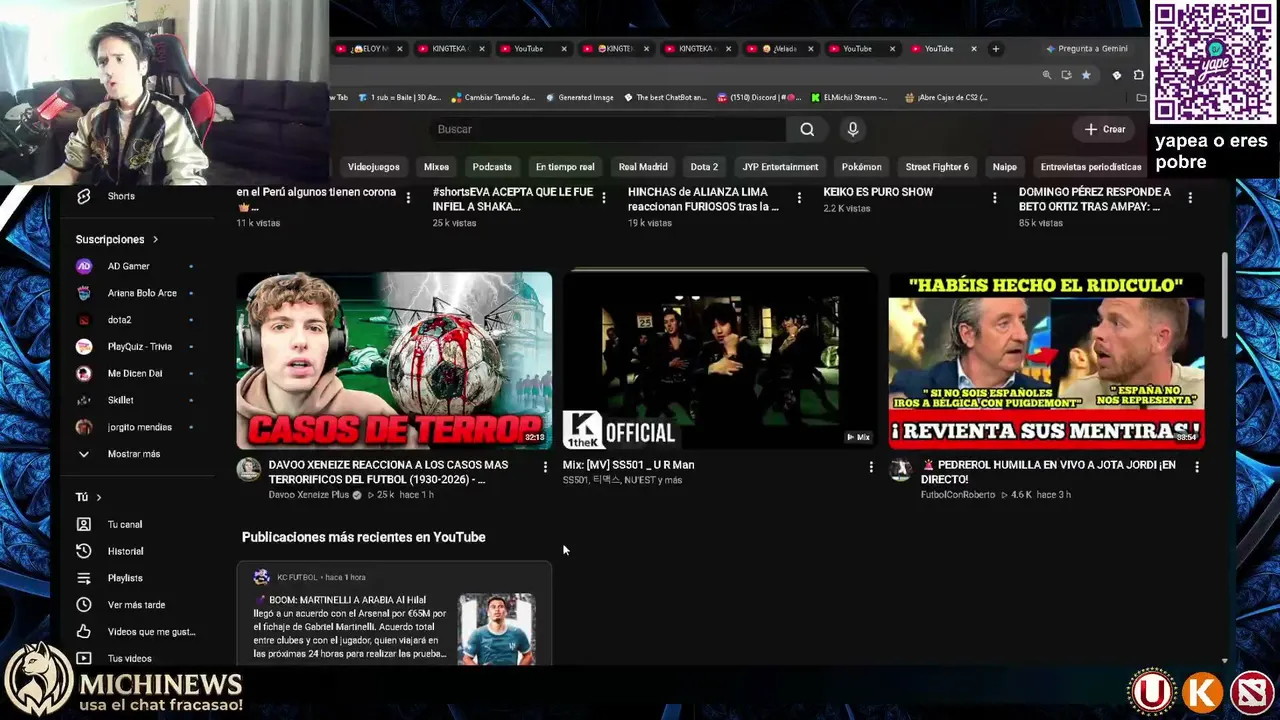1280x720 pixels.
Task: Click the Davoo Xeneize Plus channel avatar
Action: coord(248,470)
